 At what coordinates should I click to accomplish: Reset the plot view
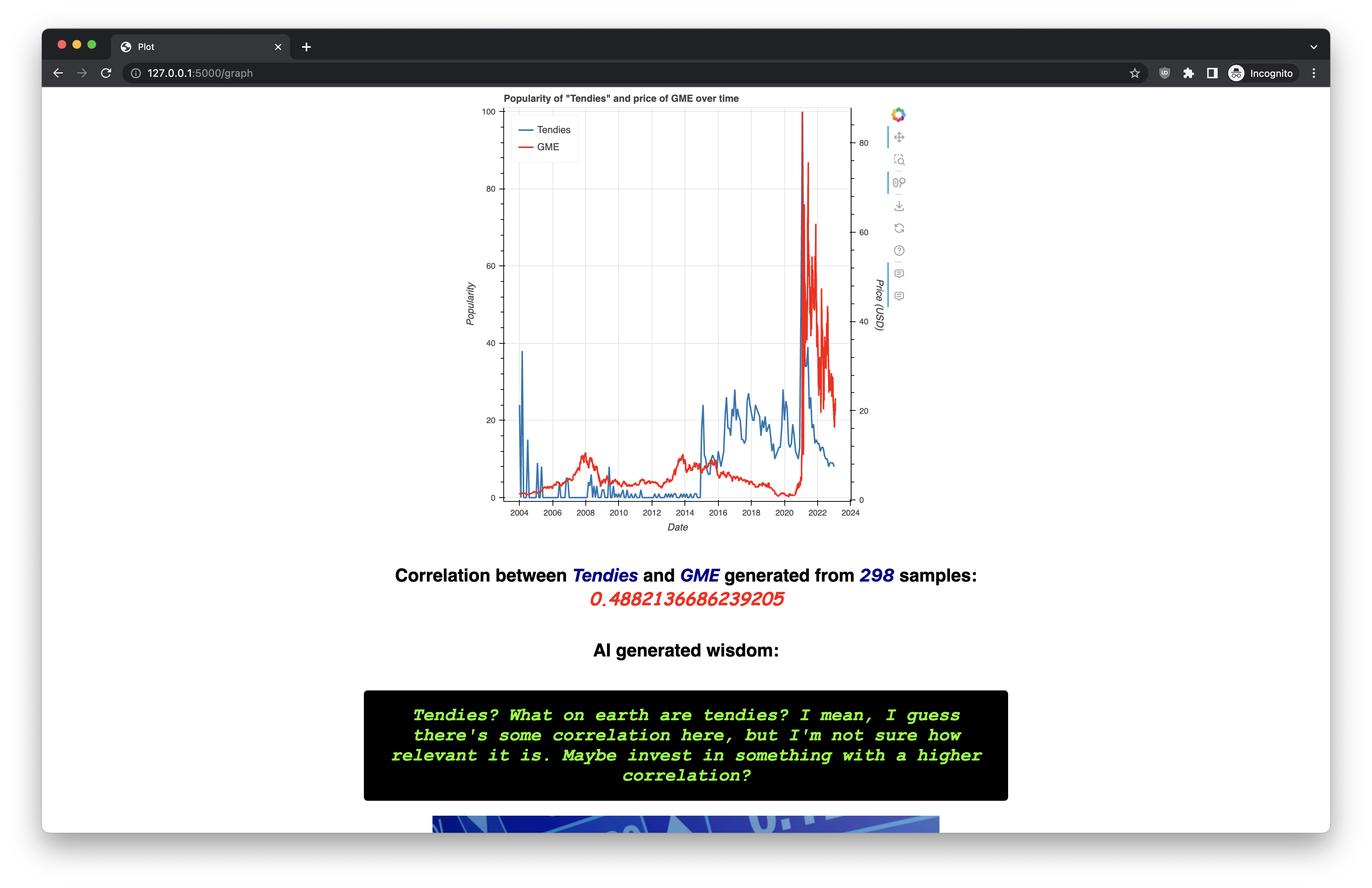point(899,228)
